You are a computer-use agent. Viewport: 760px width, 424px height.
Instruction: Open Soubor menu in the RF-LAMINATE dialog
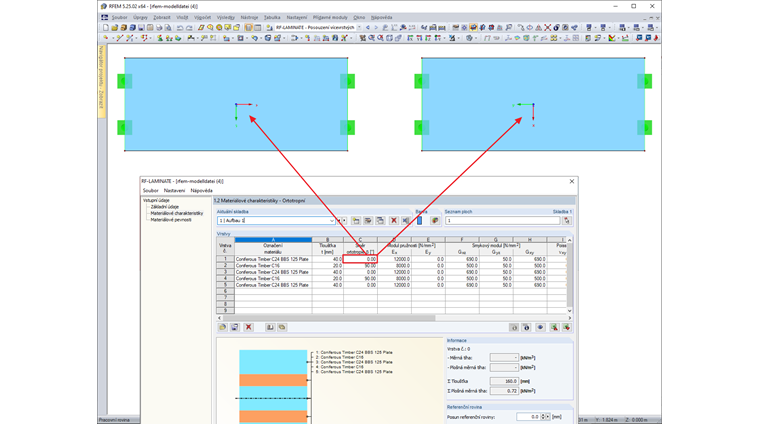151,190
